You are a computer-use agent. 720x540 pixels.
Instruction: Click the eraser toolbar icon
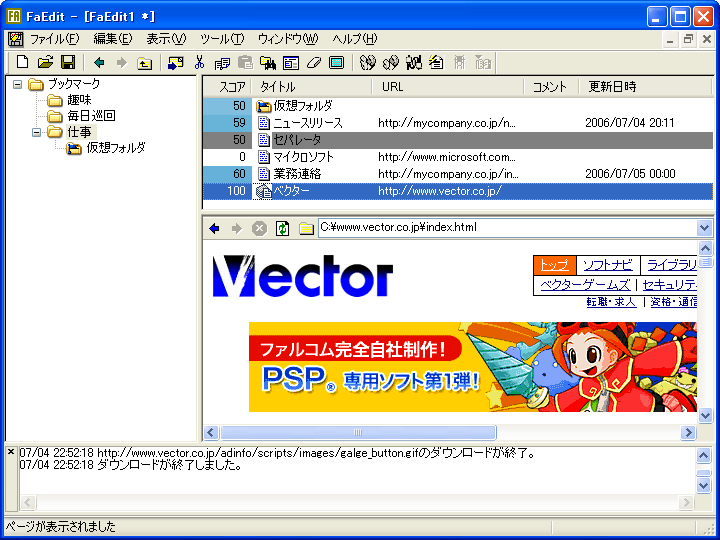click(x=314, y=62)
